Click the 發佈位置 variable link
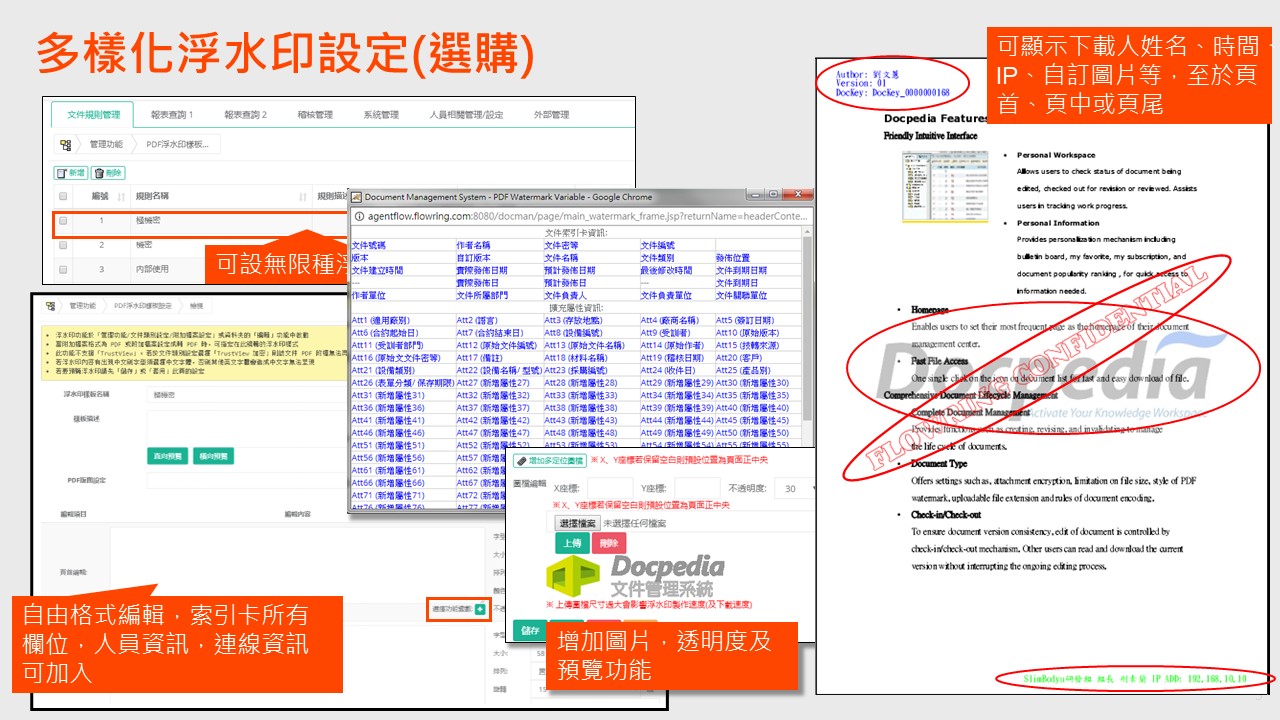The image size is (1280, 720). [x=733, y=258]
